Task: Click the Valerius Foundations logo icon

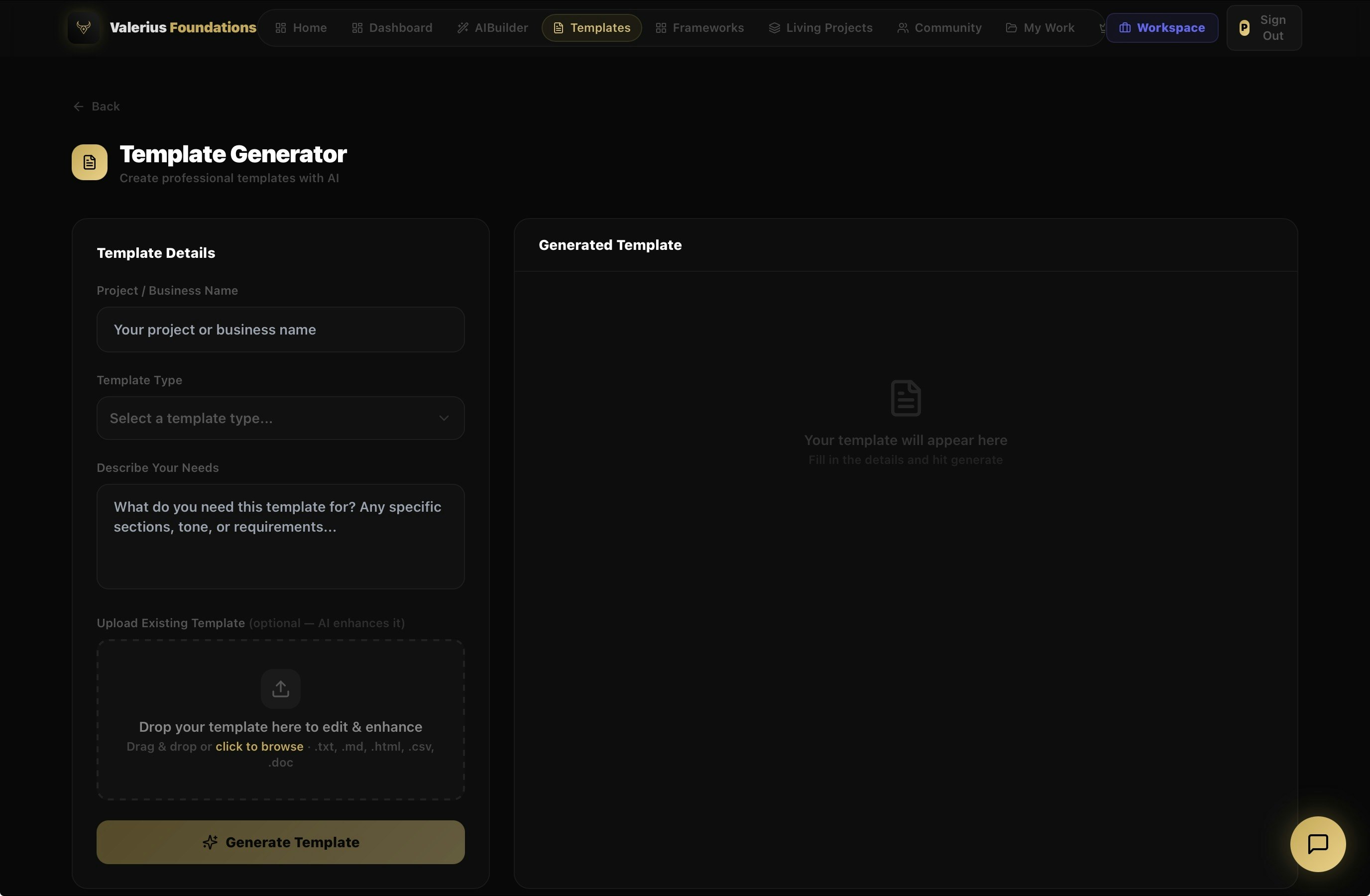Action: (x=84, y=27)
